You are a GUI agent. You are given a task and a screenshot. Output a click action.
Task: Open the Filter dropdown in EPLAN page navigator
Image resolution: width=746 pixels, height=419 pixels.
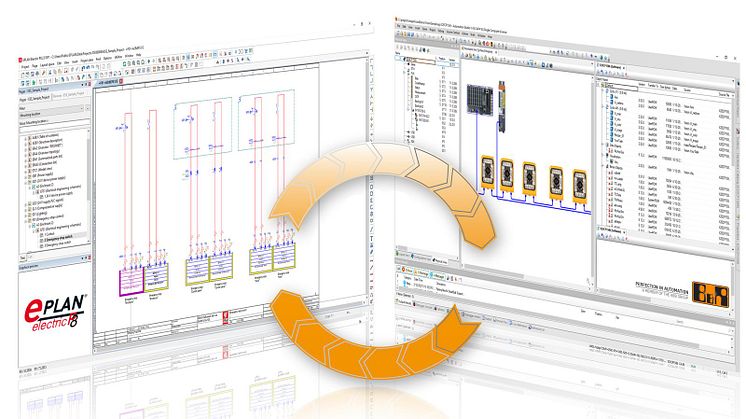[x=53, y=114]
